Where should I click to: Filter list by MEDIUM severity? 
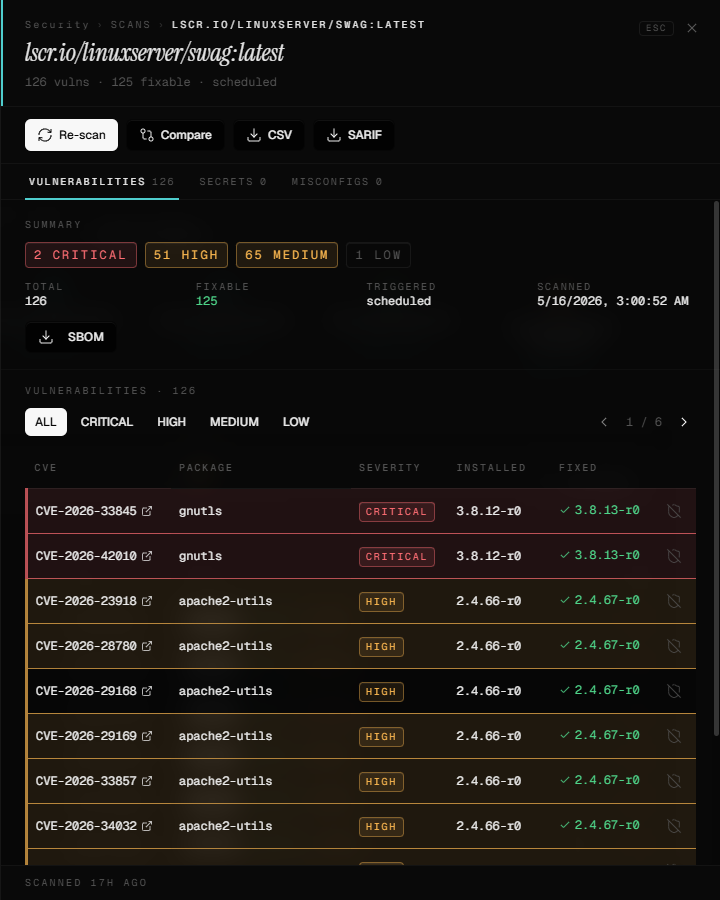coord(234,422)
